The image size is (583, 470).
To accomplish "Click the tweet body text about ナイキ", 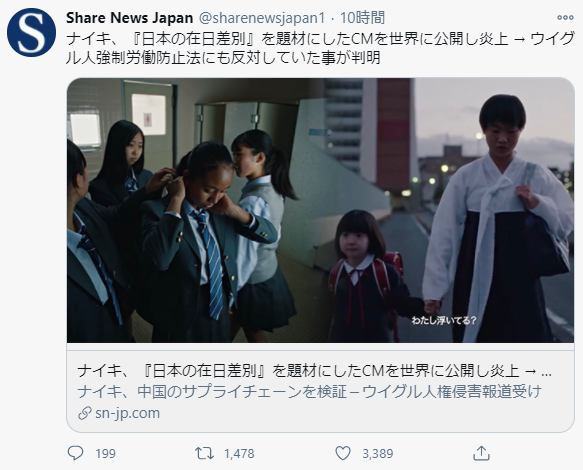I will 321,48.
